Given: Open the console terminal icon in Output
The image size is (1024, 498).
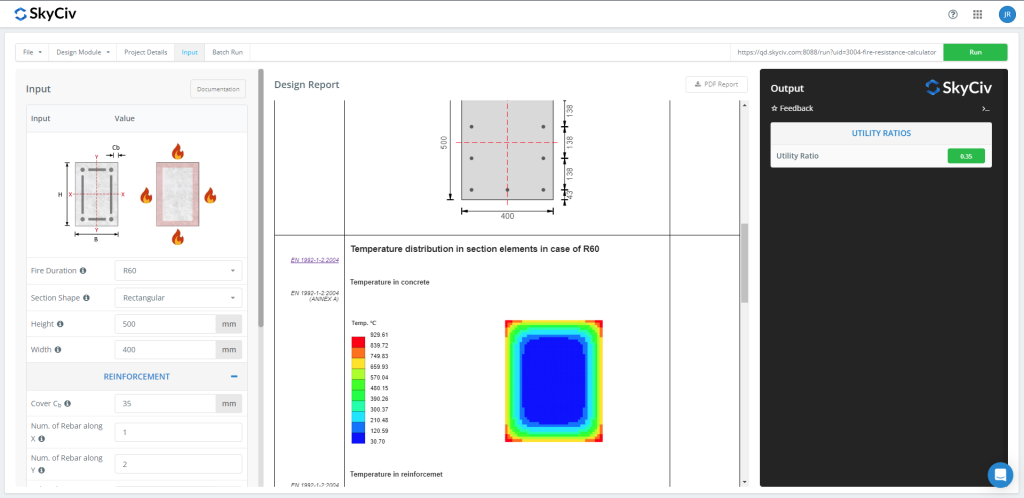Looking at the screenshot, I should (x=985, y=108).
